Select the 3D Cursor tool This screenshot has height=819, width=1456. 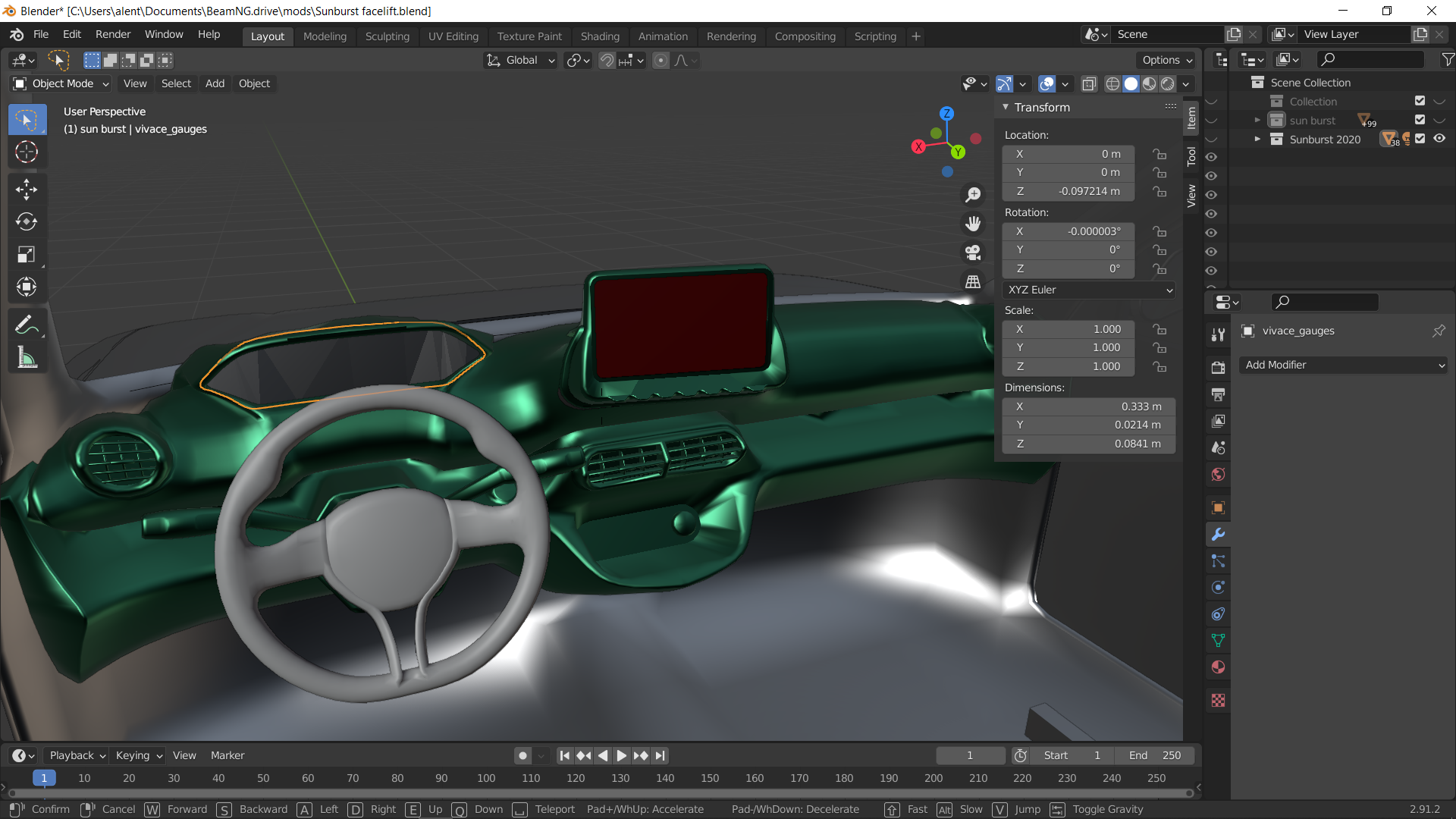point(27,152)
